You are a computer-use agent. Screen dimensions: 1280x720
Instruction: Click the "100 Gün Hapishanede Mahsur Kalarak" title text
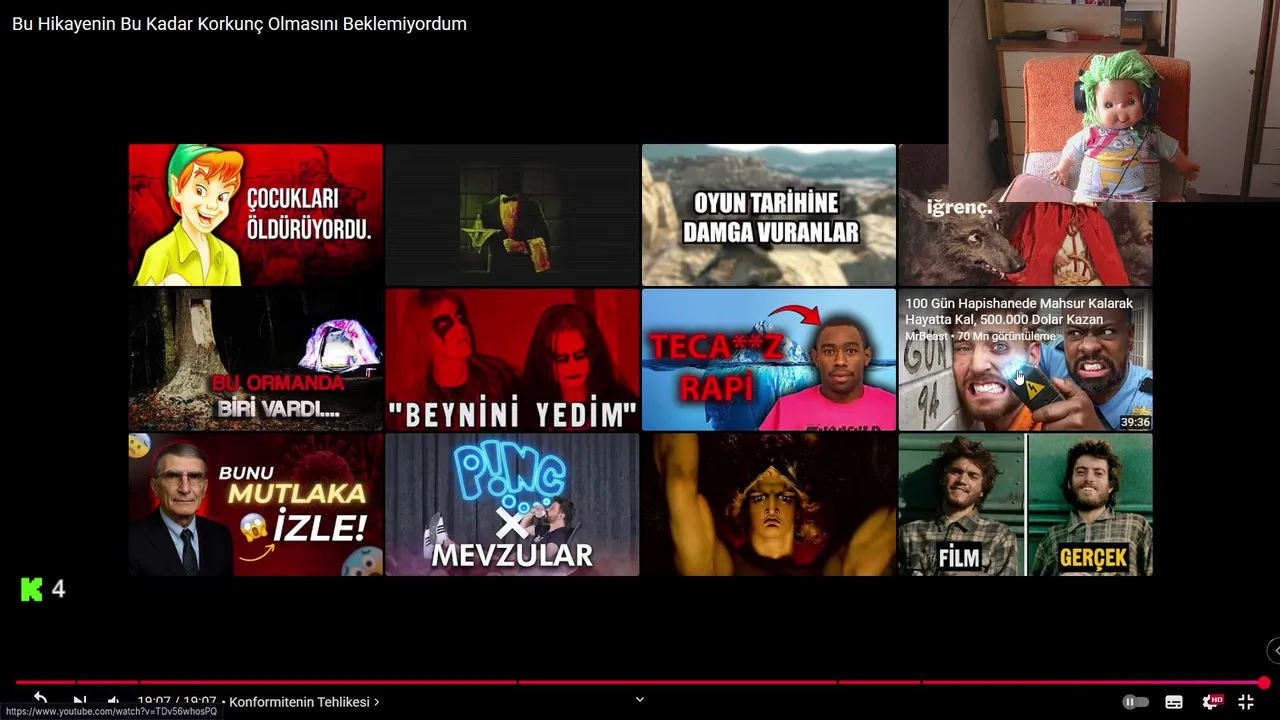(x=1019, y=311)
